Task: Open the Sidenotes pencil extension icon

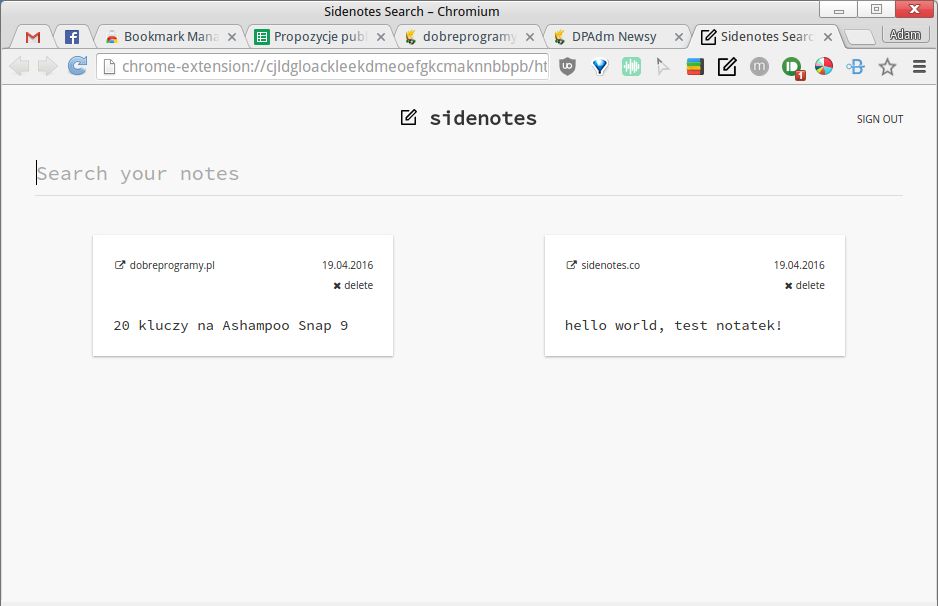Action: pyautogui.click(x=727, y=66)
